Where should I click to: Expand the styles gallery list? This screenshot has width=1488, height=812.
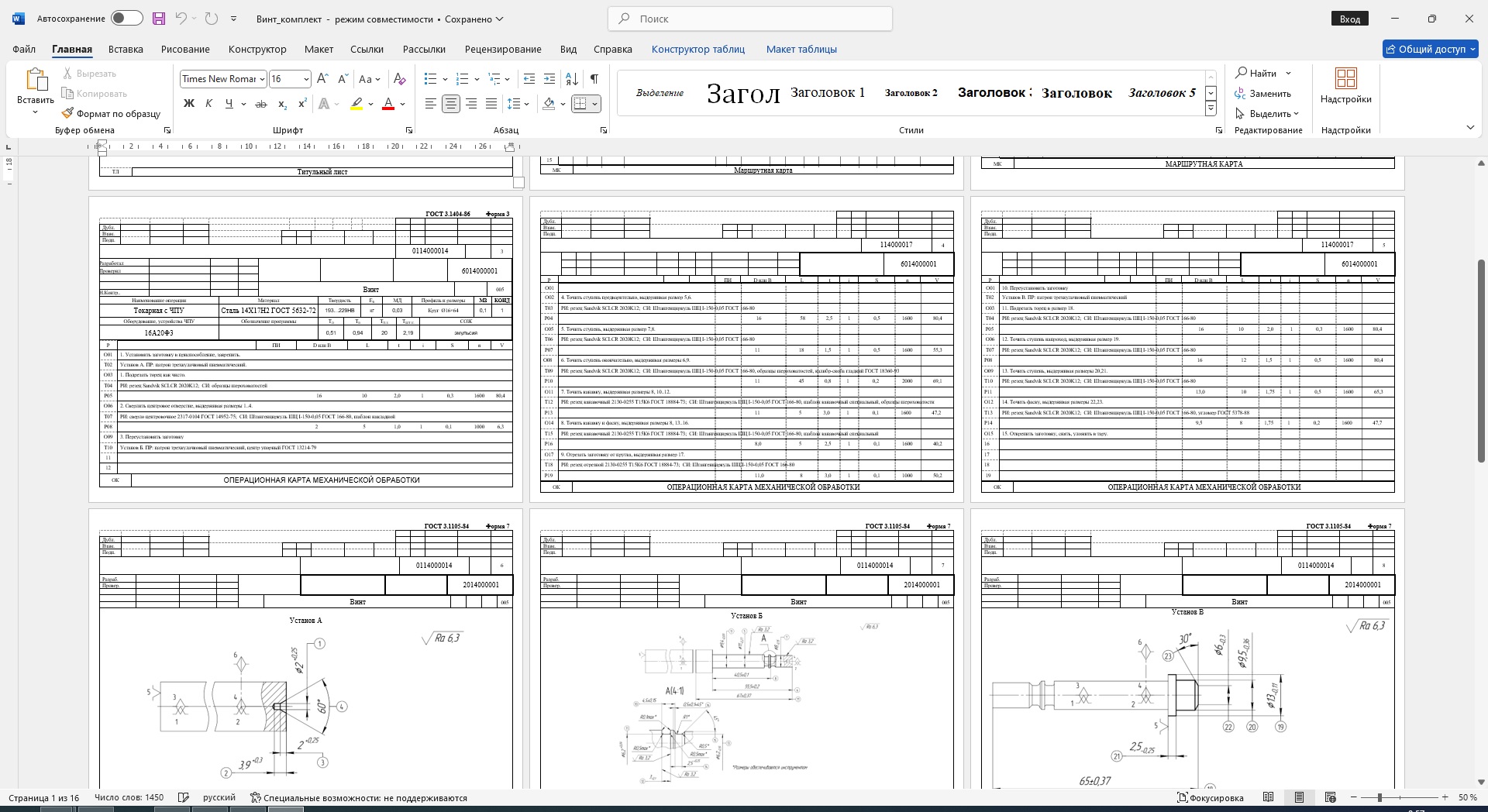coord(1211,109)
